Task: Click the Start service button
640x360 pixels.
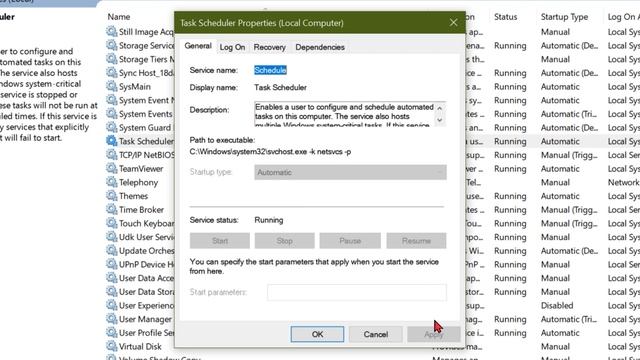Action: point(220,241)
